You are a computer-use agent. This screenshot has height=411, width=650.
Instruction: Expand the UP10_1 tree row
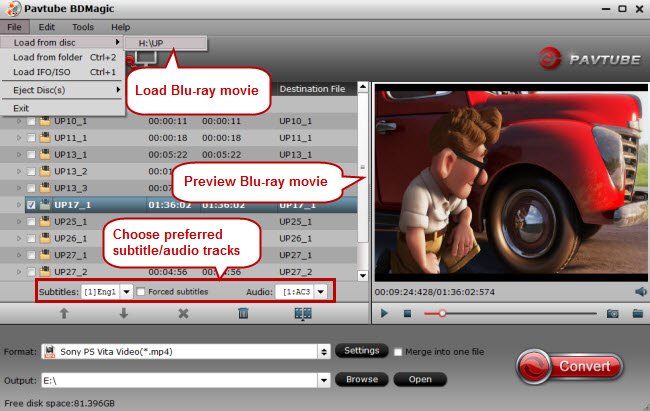point(19,122)
